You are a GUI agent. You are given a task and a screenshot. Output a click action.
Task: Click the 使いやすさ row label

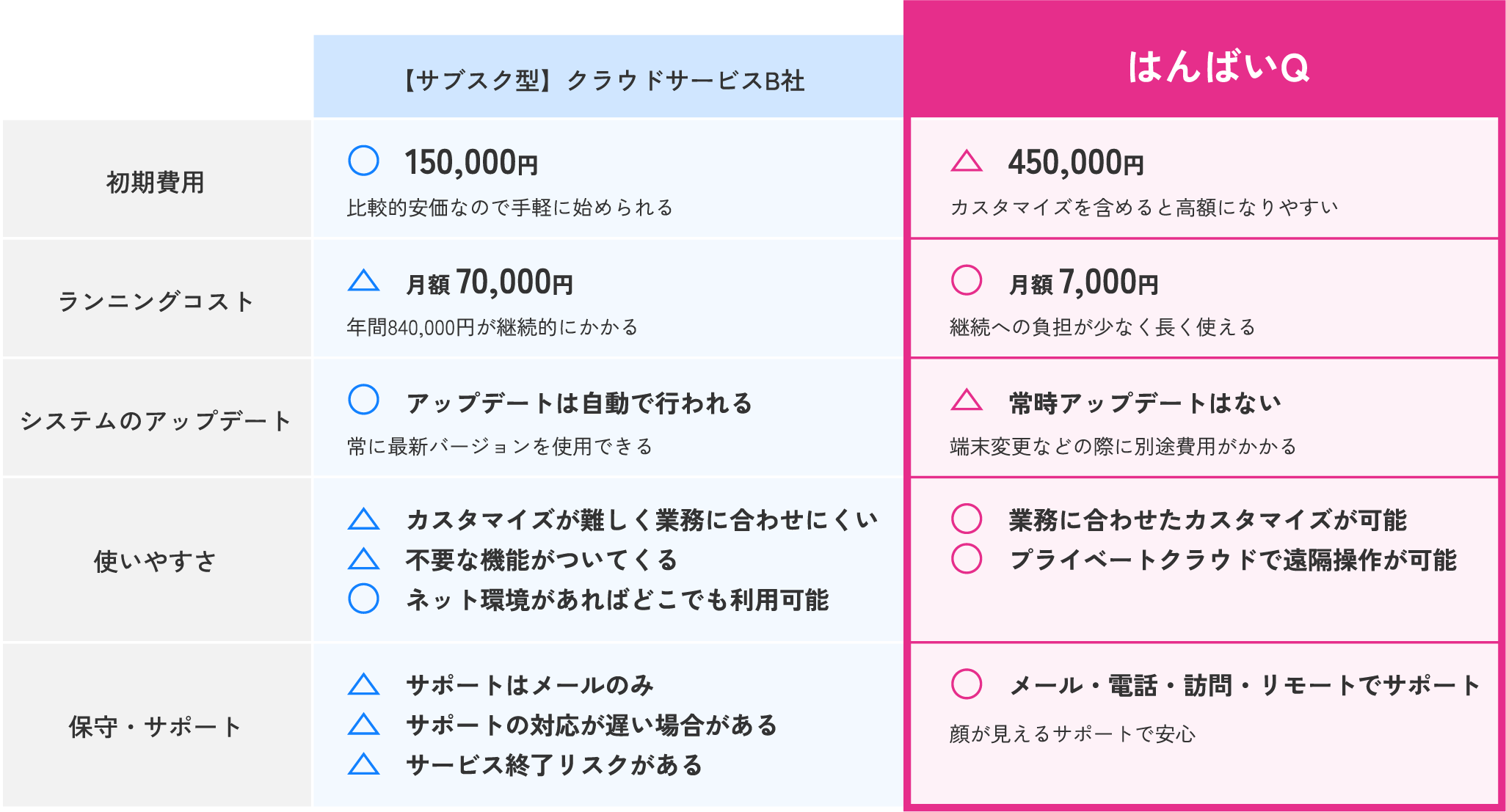click(156, 560)
